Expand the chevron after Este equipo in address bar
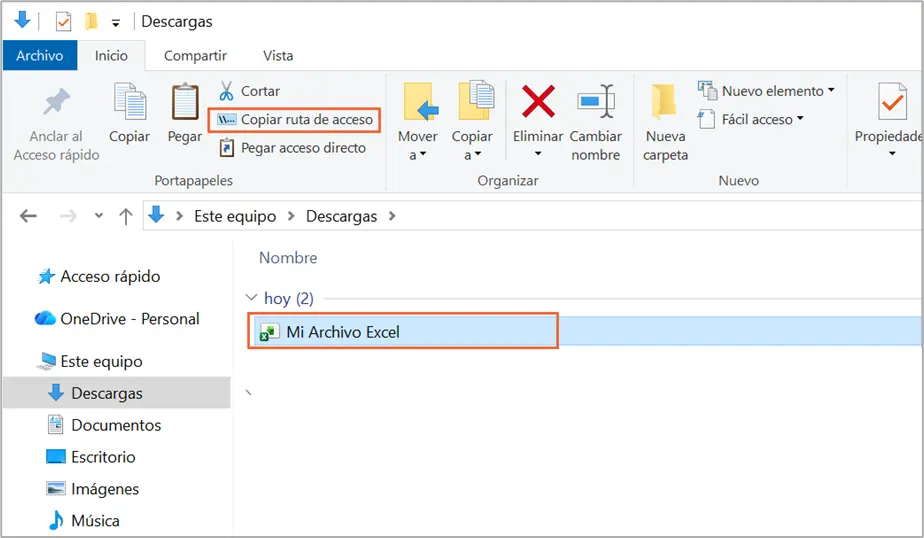The height and width of the screenshot is (538, 924). 291,216
